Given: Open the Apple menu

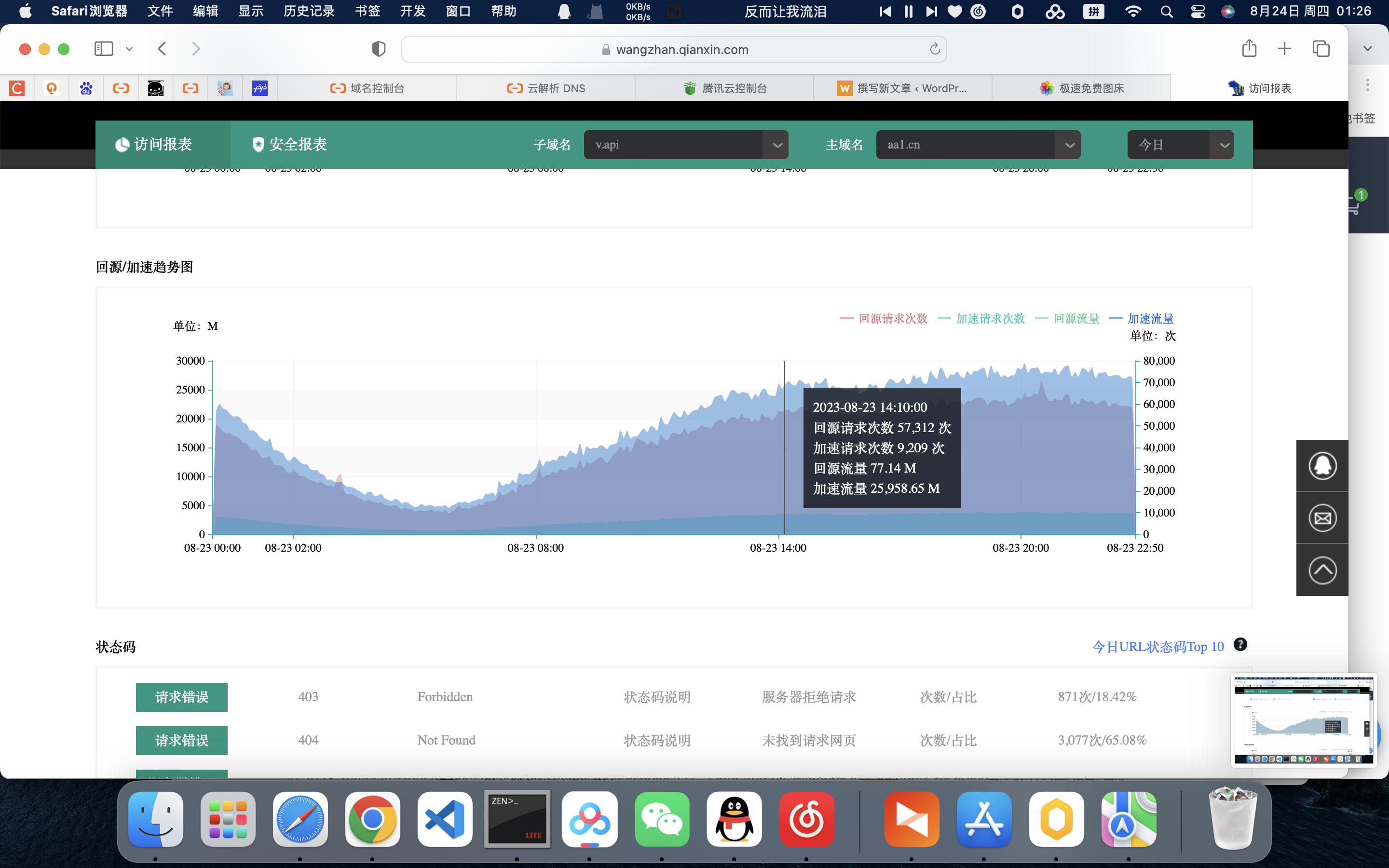Looking at the screenshot, I should point(25,12).
